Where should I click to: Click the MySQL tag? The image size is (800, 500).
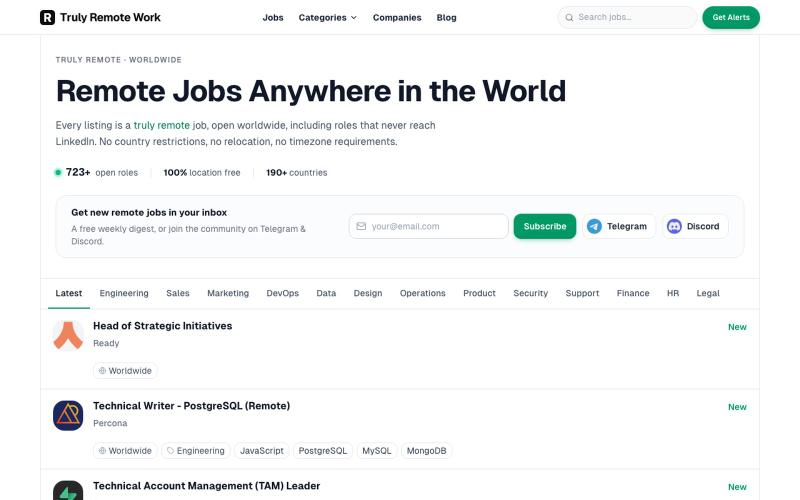pyautogui.click(x=377, y=451)
